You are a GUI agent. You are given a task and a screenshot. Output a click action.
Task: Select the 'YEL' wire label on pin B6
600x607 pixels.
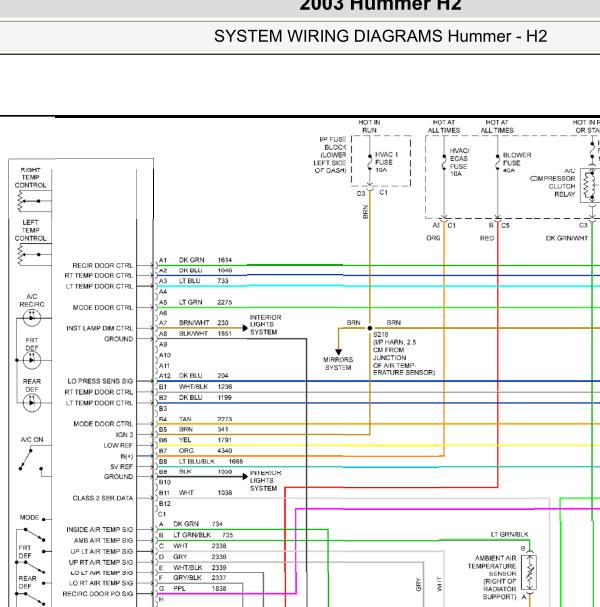pos(185,440)
